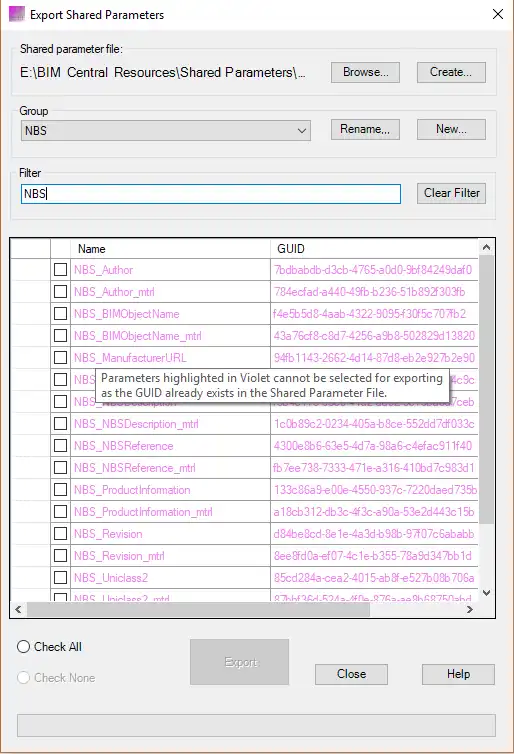Screen dimensions: 514x754
Task: Click into the Filter text field
Action: (x=211, y=194)
